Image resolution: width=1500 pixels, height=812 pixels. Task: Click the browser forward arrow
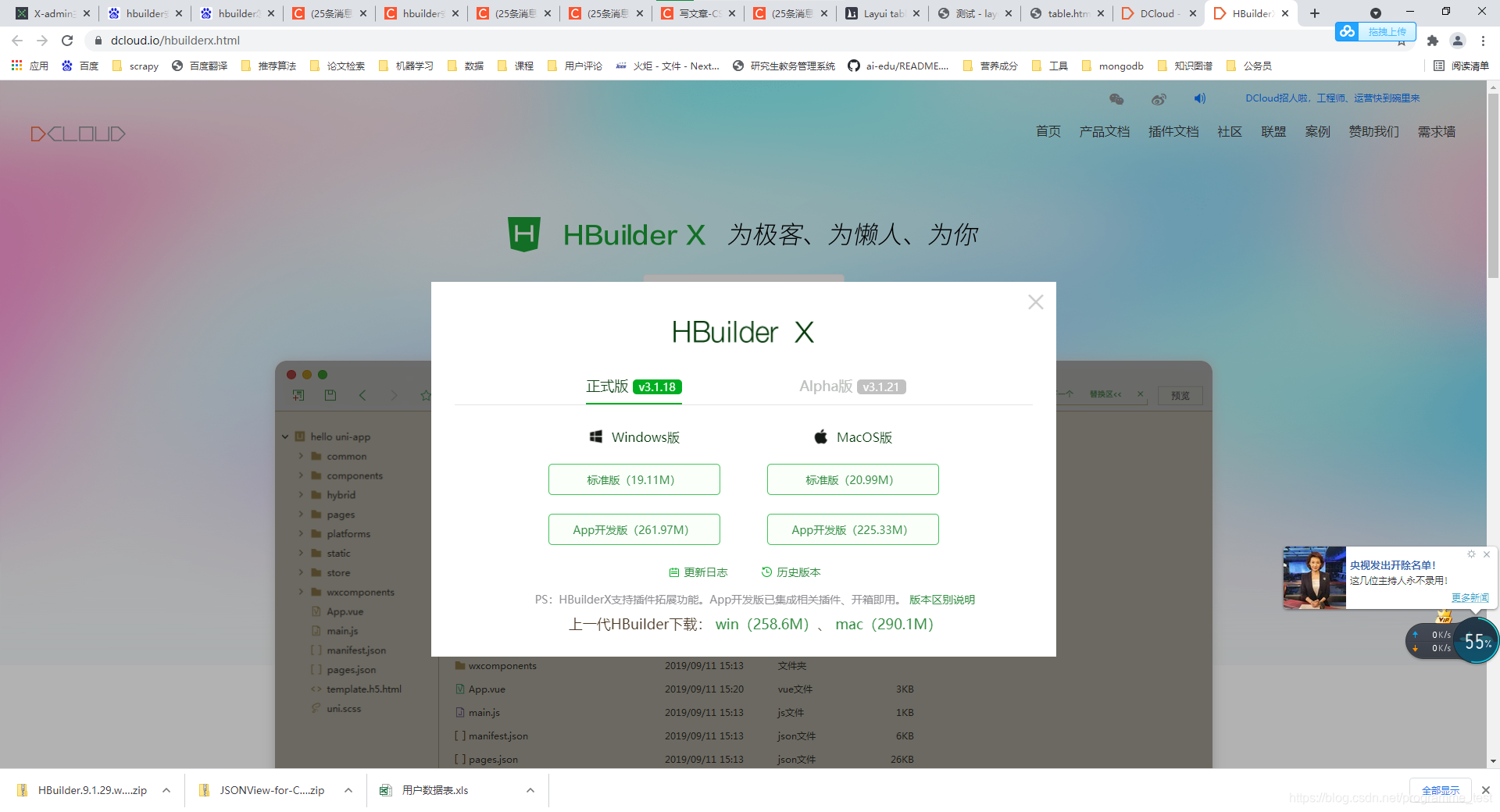42,40
